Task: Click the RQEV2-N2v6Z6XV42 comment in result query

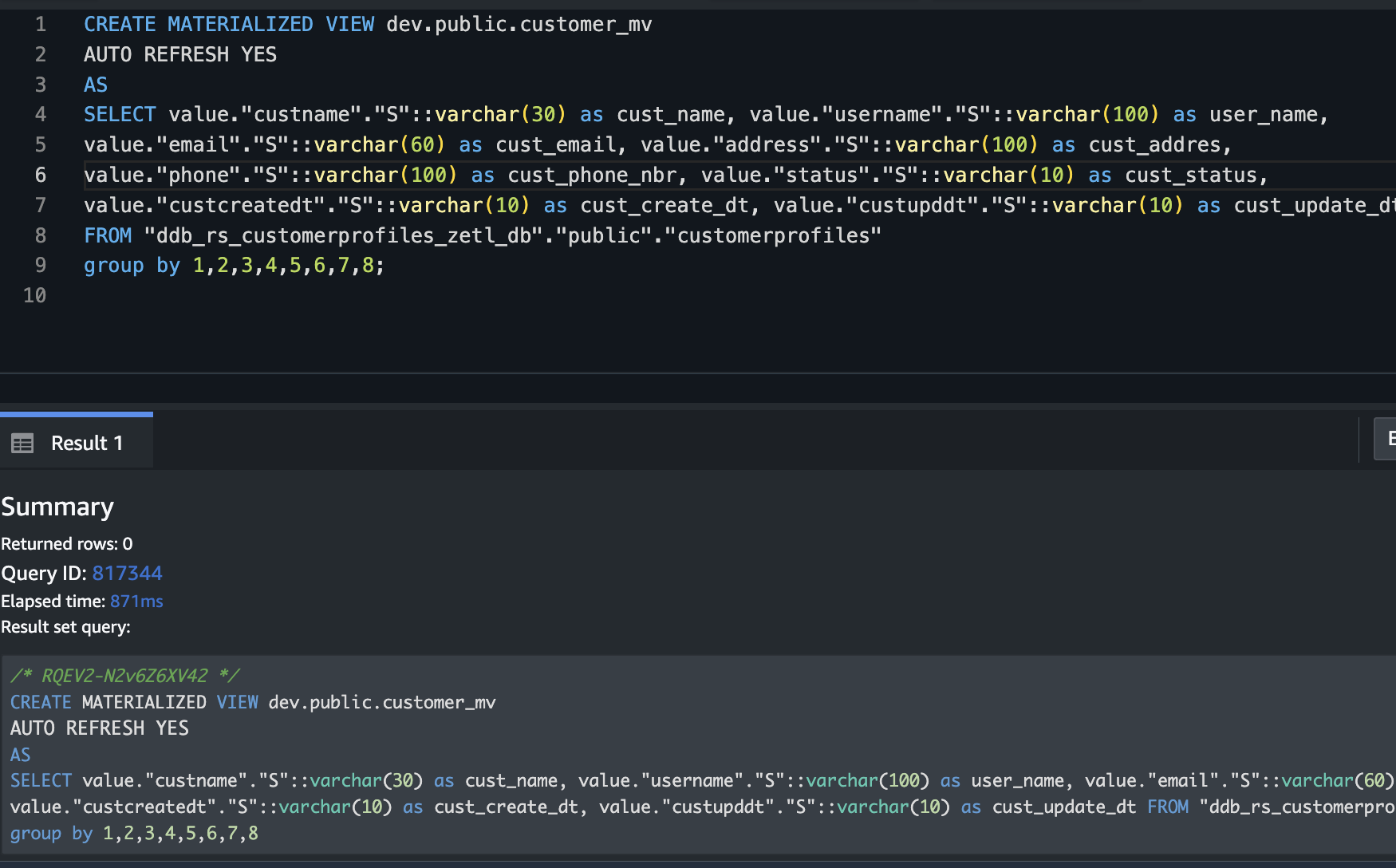Action: point(124,676)
